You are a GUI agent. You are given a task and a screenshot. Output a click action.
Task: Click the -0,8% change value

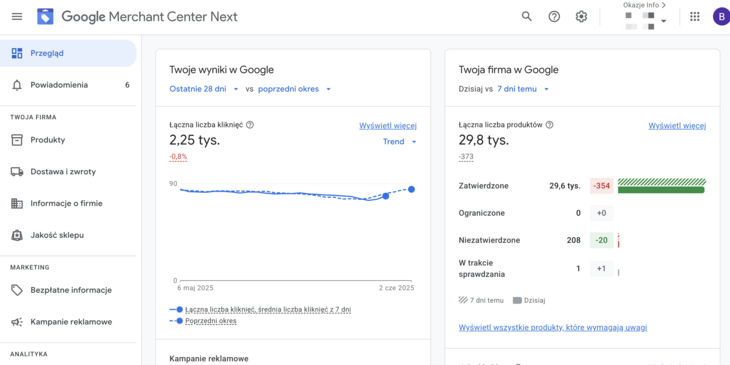tap(178, 157)
